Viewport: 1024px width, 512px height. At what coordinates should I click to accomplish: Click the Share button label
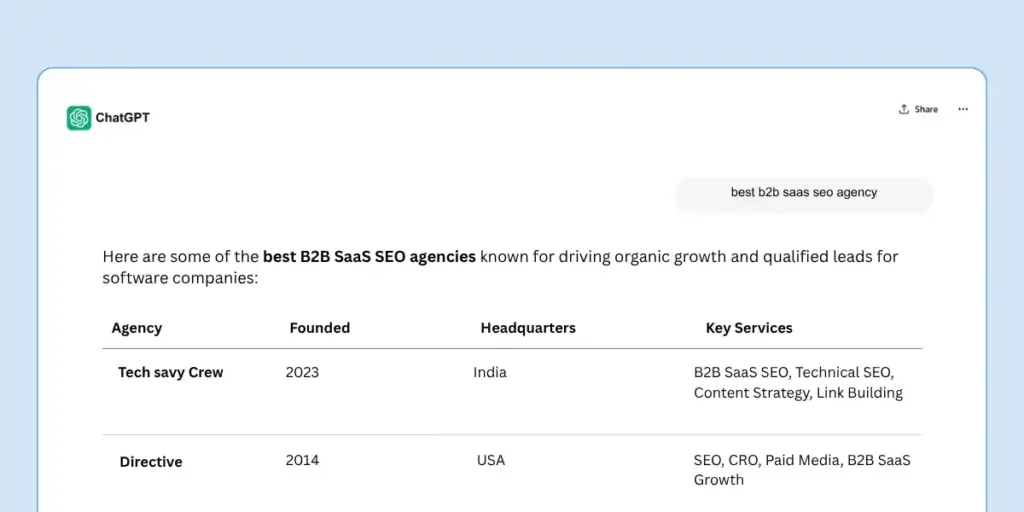[x=926, y=109]
